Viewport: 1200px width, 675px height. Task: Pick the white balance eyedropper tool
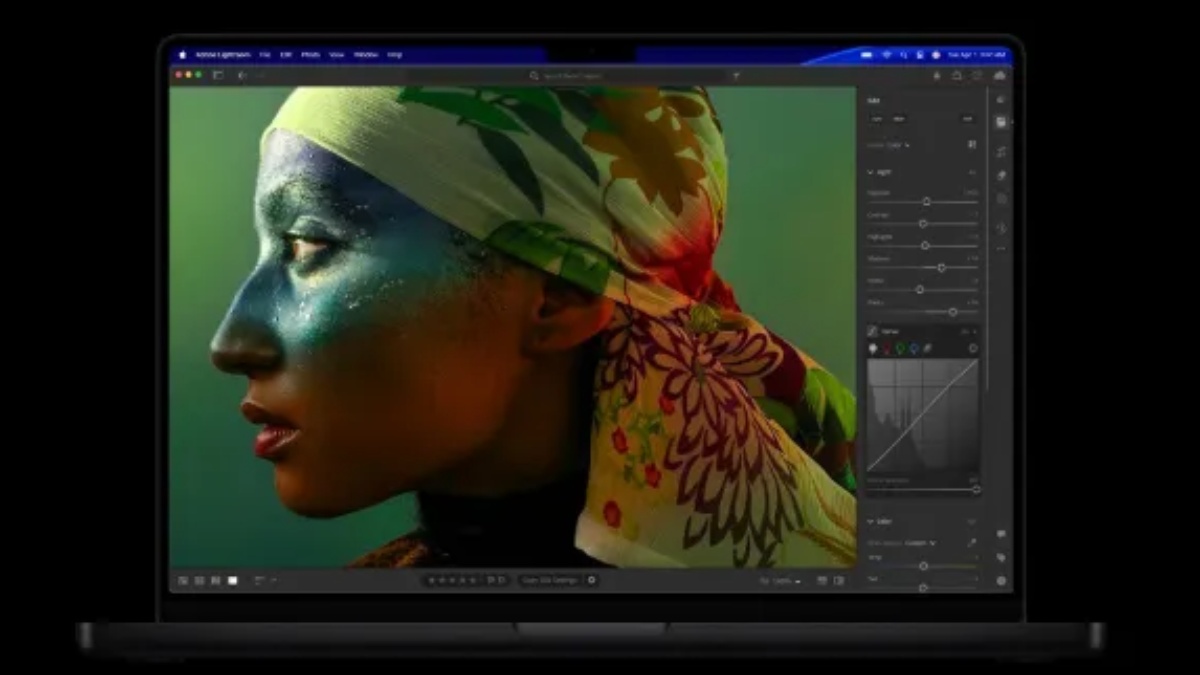click(971, 543)
